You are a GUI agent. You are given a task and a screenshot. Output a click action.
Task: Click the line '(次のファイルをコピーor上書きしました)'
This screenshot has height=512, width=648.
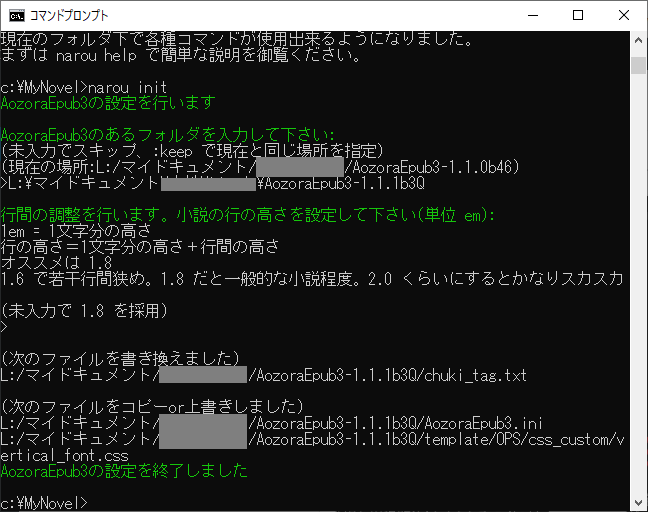tap(152, 407)
